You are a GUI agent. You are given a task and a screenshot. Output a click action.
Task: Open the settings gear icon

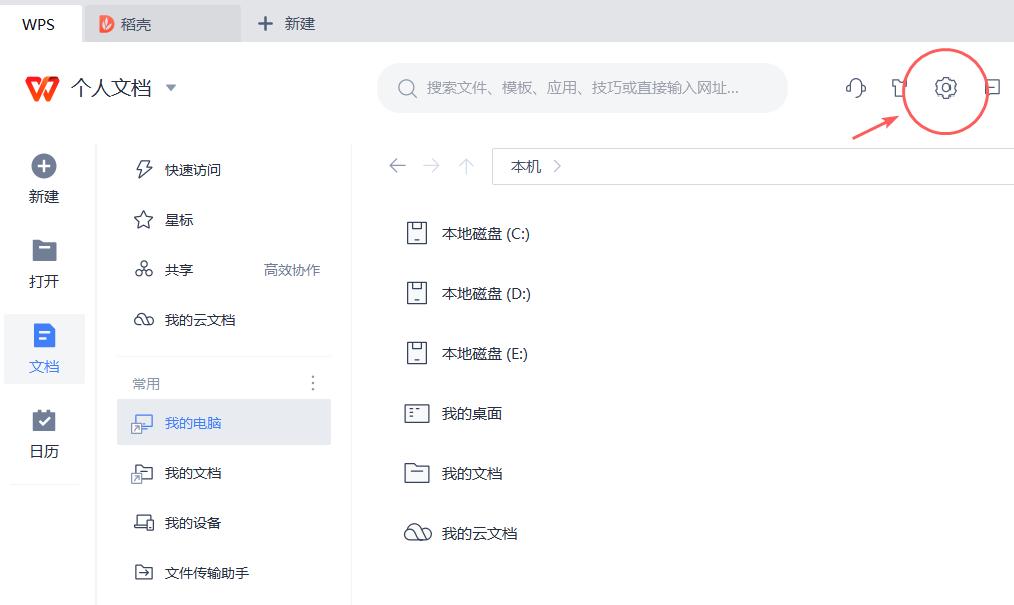point(943,88)
